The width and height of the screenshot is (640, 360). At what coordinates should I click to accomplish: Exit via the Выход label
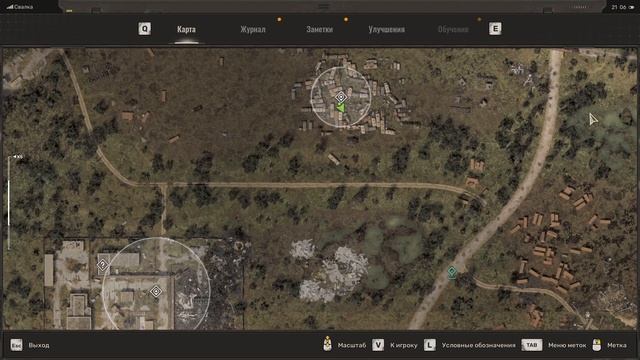(39, 345)
